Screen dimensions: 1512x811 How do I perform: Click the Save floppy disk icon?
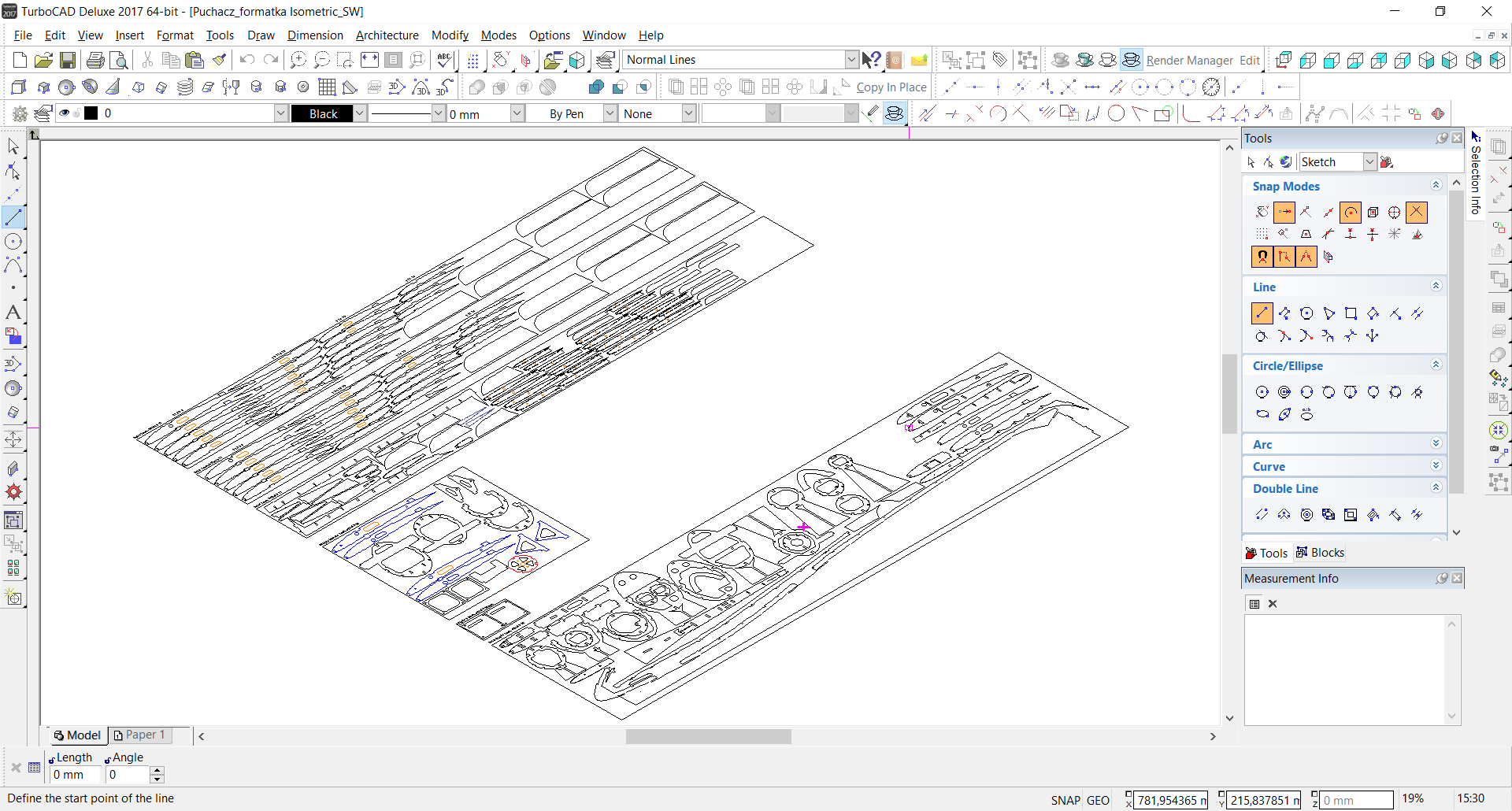pyautogui.click(x=68, y=61)
